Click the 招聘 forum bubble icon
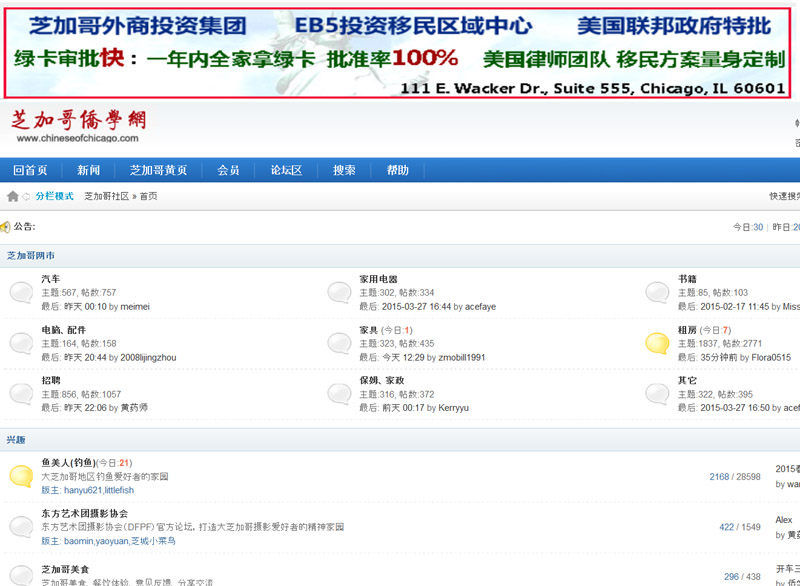The width and height of the screenshot is (800, 586). [x=21, y=394]
